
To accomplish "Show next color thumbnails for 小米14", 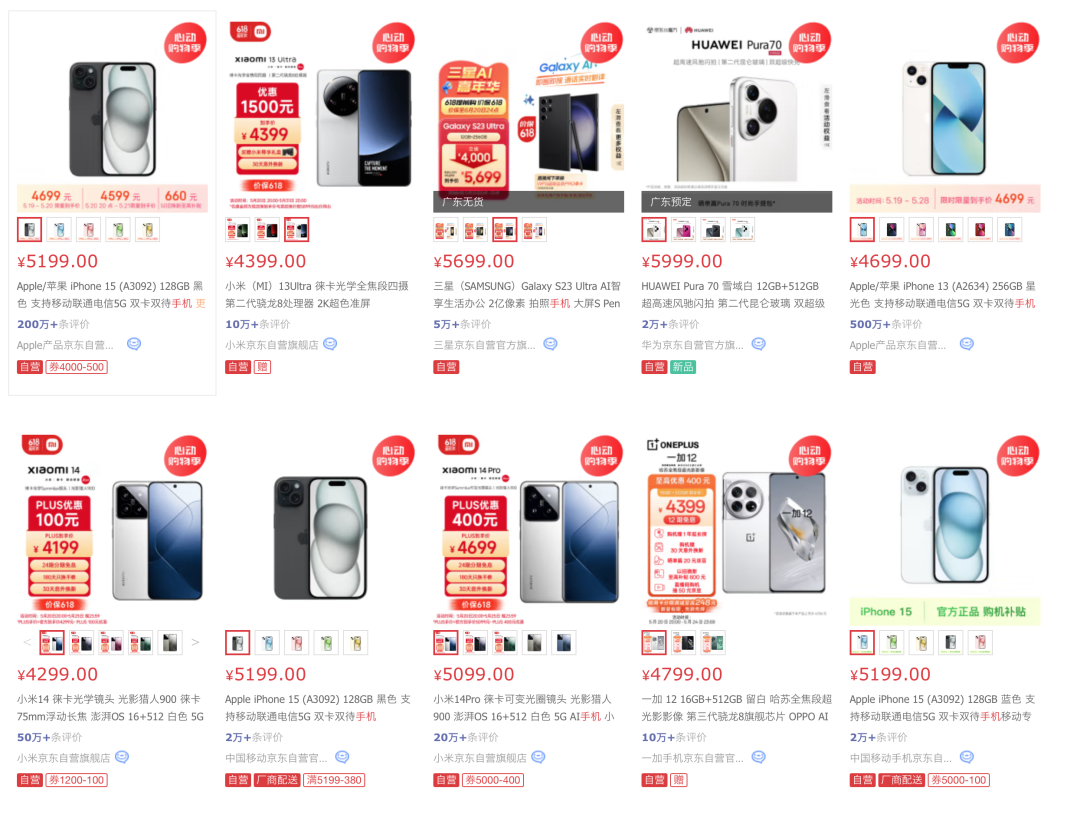I will tap(196, 643).
